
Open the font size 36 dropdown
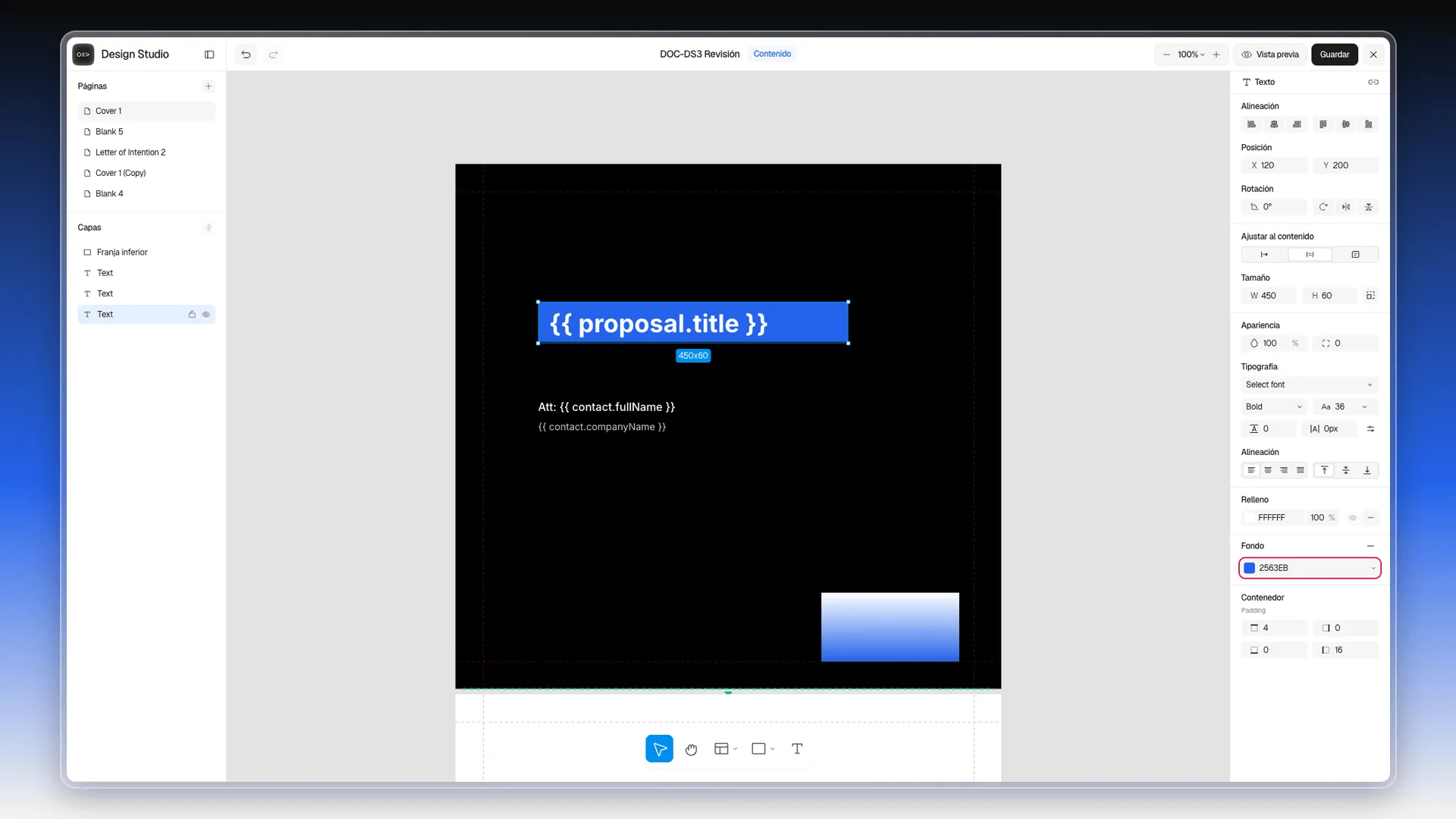(1345, 407)
